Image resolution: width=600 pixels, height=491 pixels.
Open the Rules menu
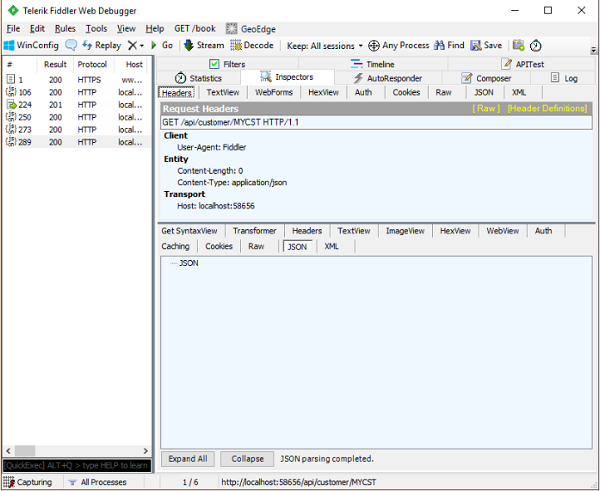coord(65,29)
